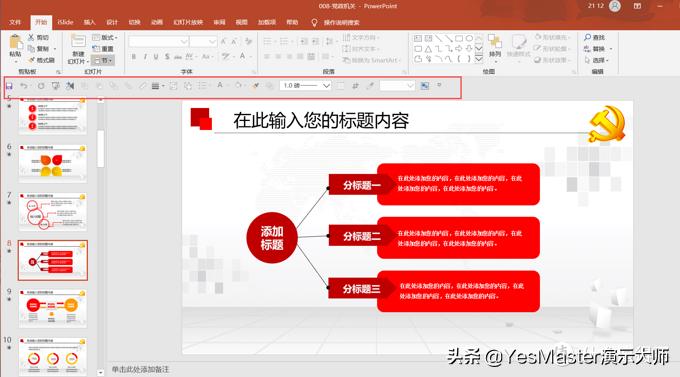This screenshot has width=680, height=377.
Task: Click the 分标题二 label on slide
Action: 361,236
